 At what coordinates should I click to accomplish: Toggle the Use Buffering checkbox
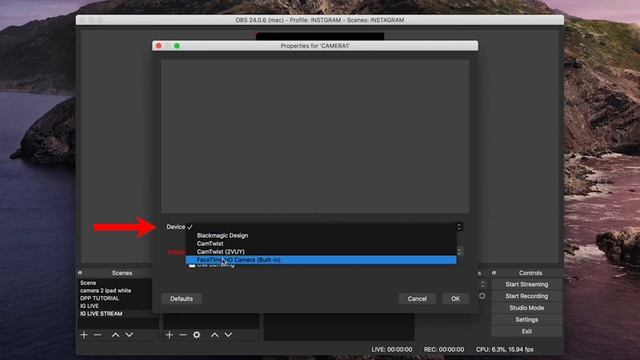[x=192, y=266]
